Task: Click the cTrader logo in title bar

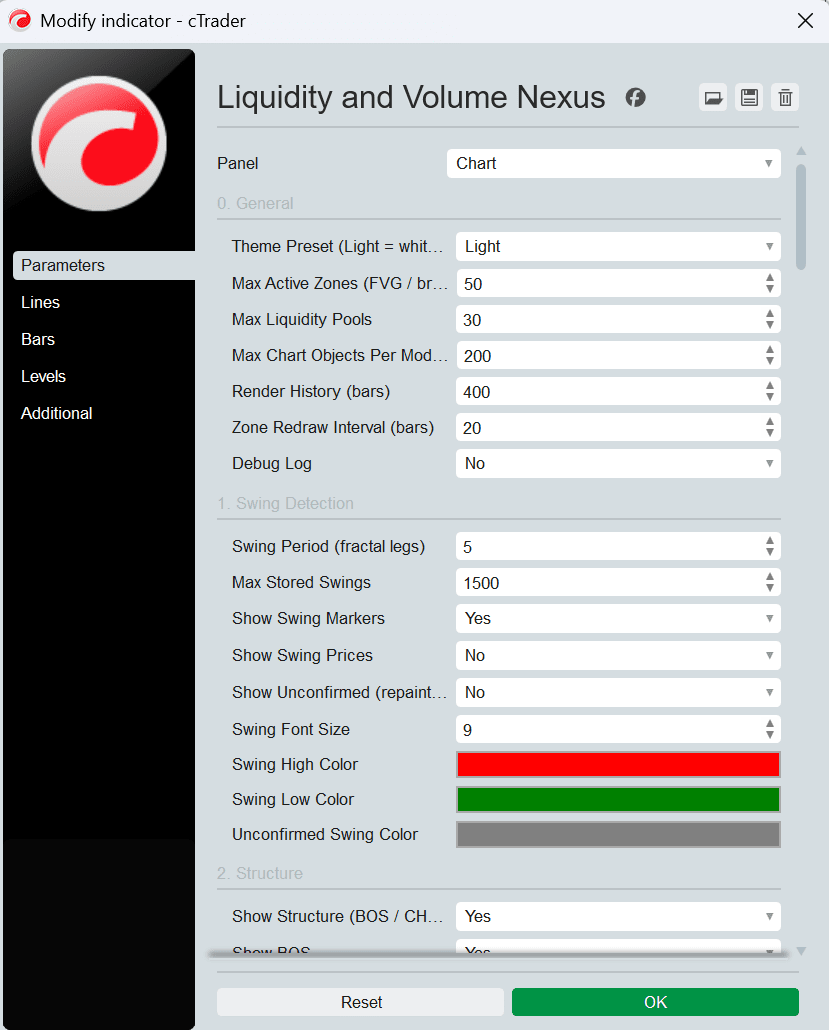Action: [x=20, y=20]
